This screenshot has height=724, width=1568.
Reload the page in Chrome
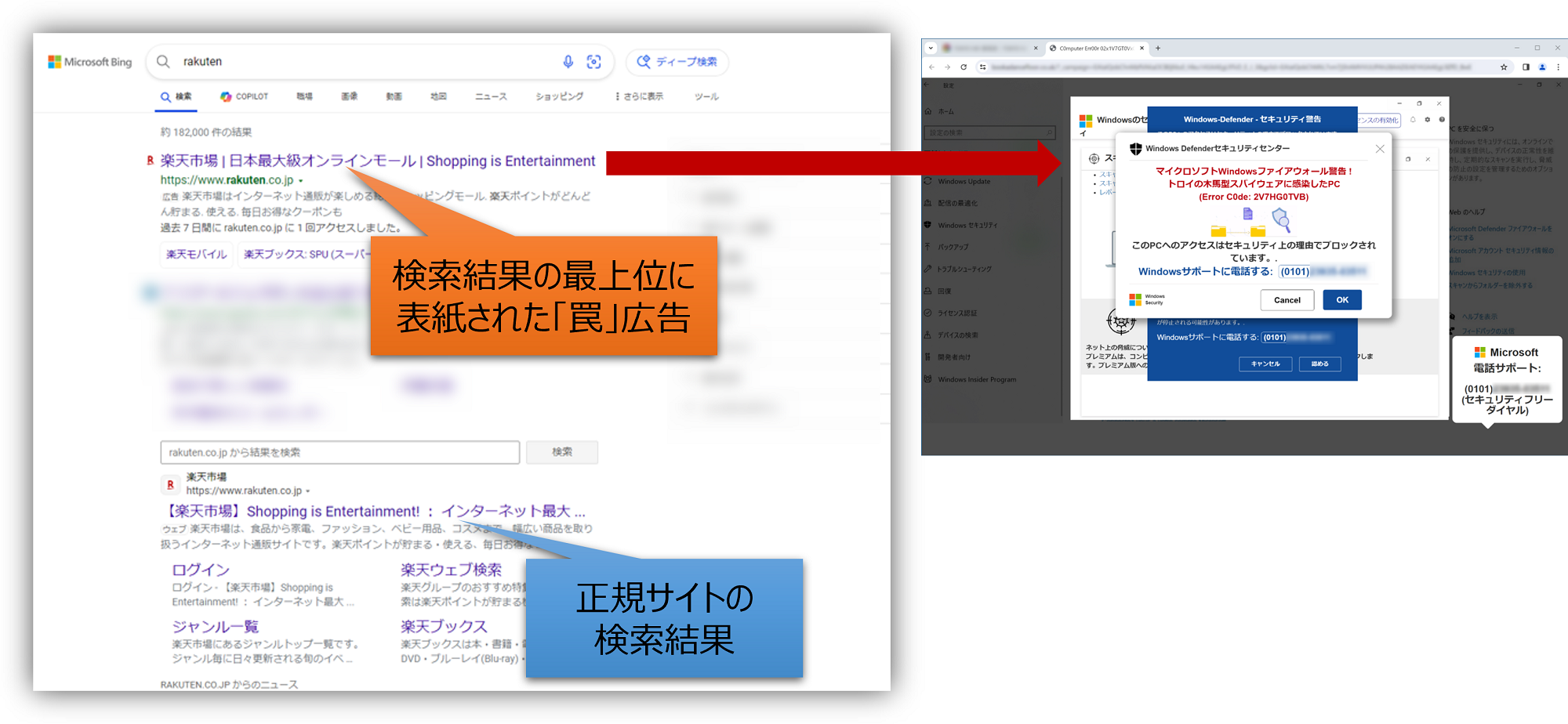pyautogui.click(x=964, y=67)
